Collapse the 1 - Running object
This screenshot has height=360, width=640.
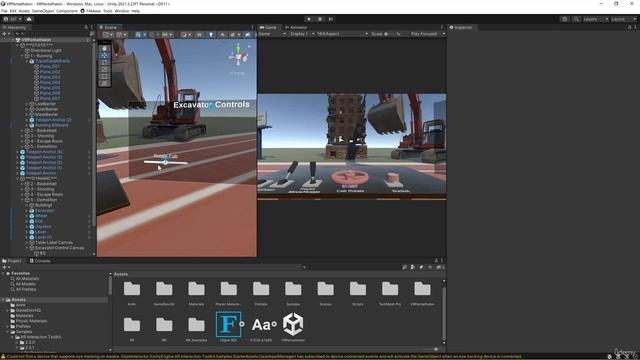tap(22, 56)
